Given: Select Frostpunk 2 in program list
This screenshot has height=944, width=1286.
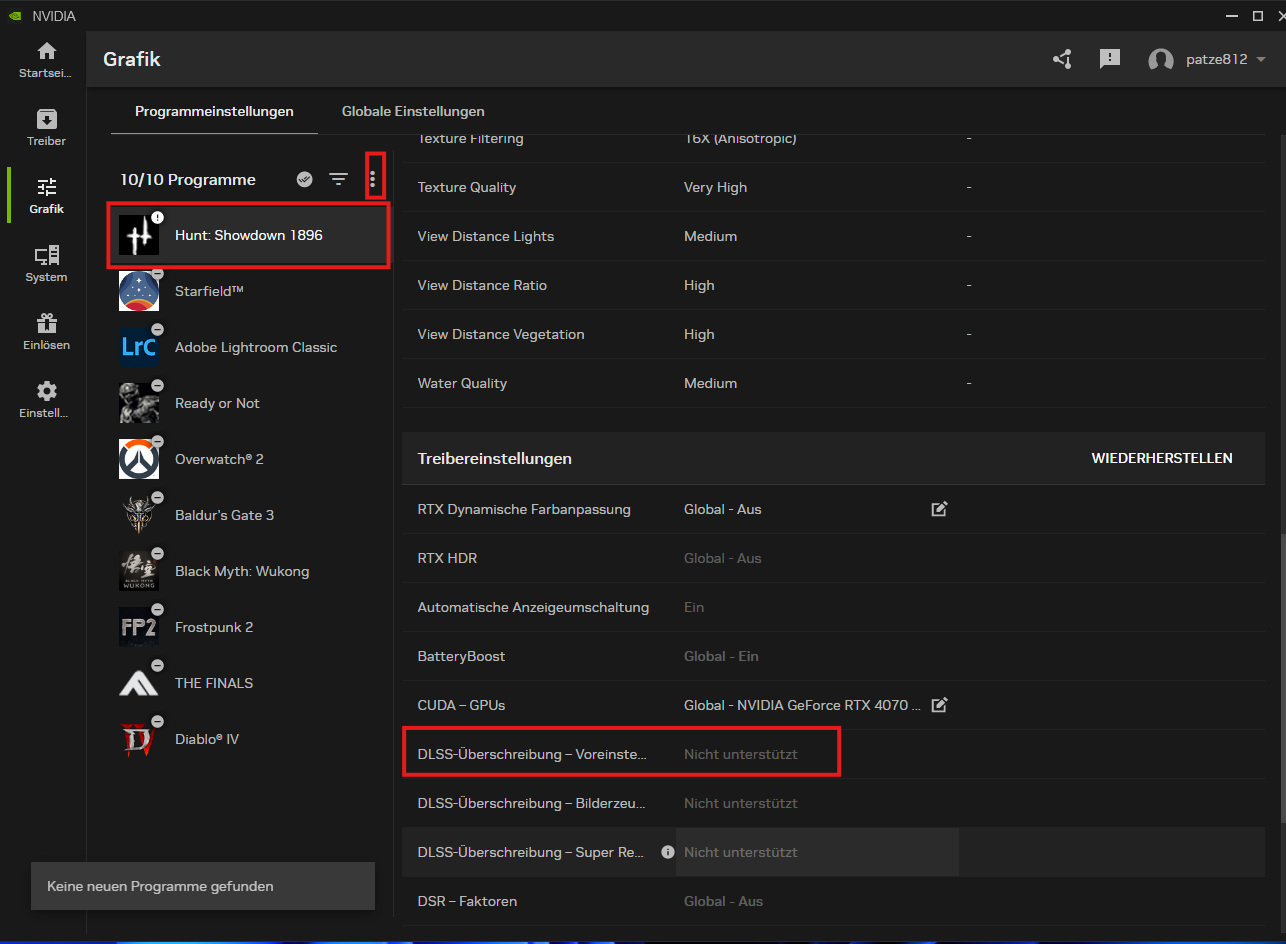Looking at the screenshot, I should pyautogui.click(x=248, y=627).
